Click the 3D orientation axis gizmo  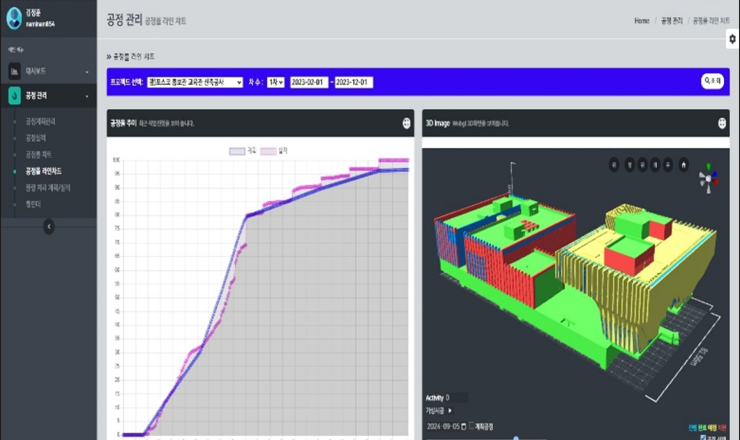[x=707, y=178]
